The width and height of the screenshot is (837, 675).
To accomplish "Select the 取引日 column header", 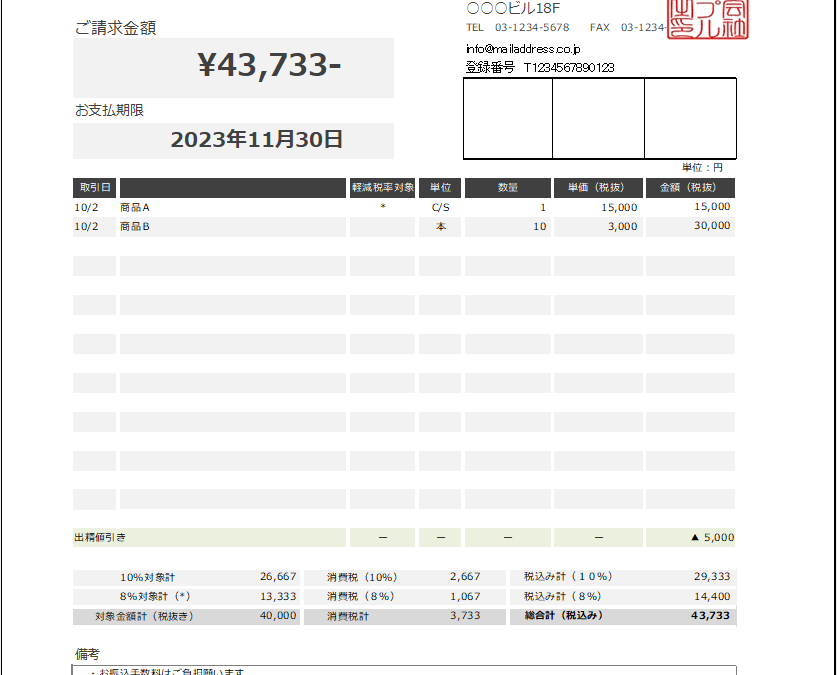I will 94,188.
